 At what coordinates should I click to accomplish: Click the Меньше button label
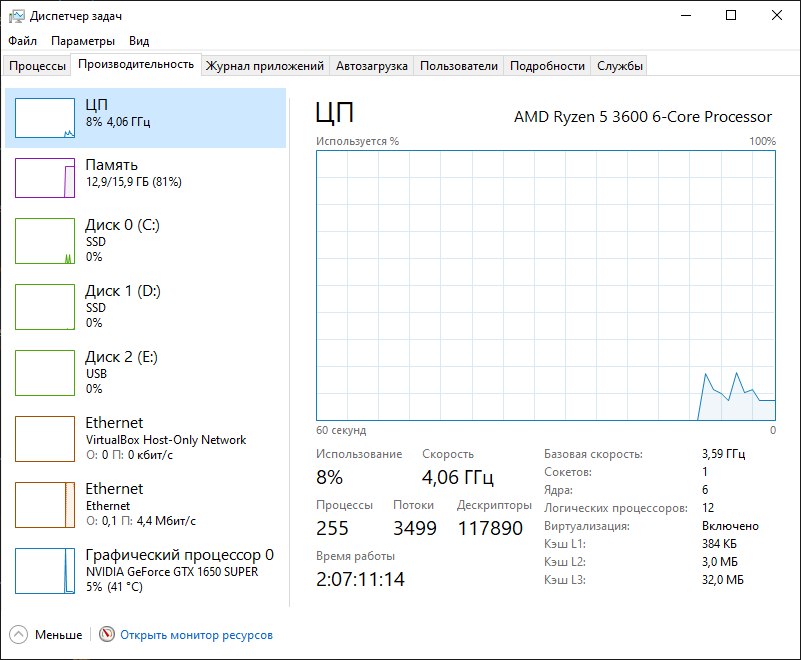58,635
